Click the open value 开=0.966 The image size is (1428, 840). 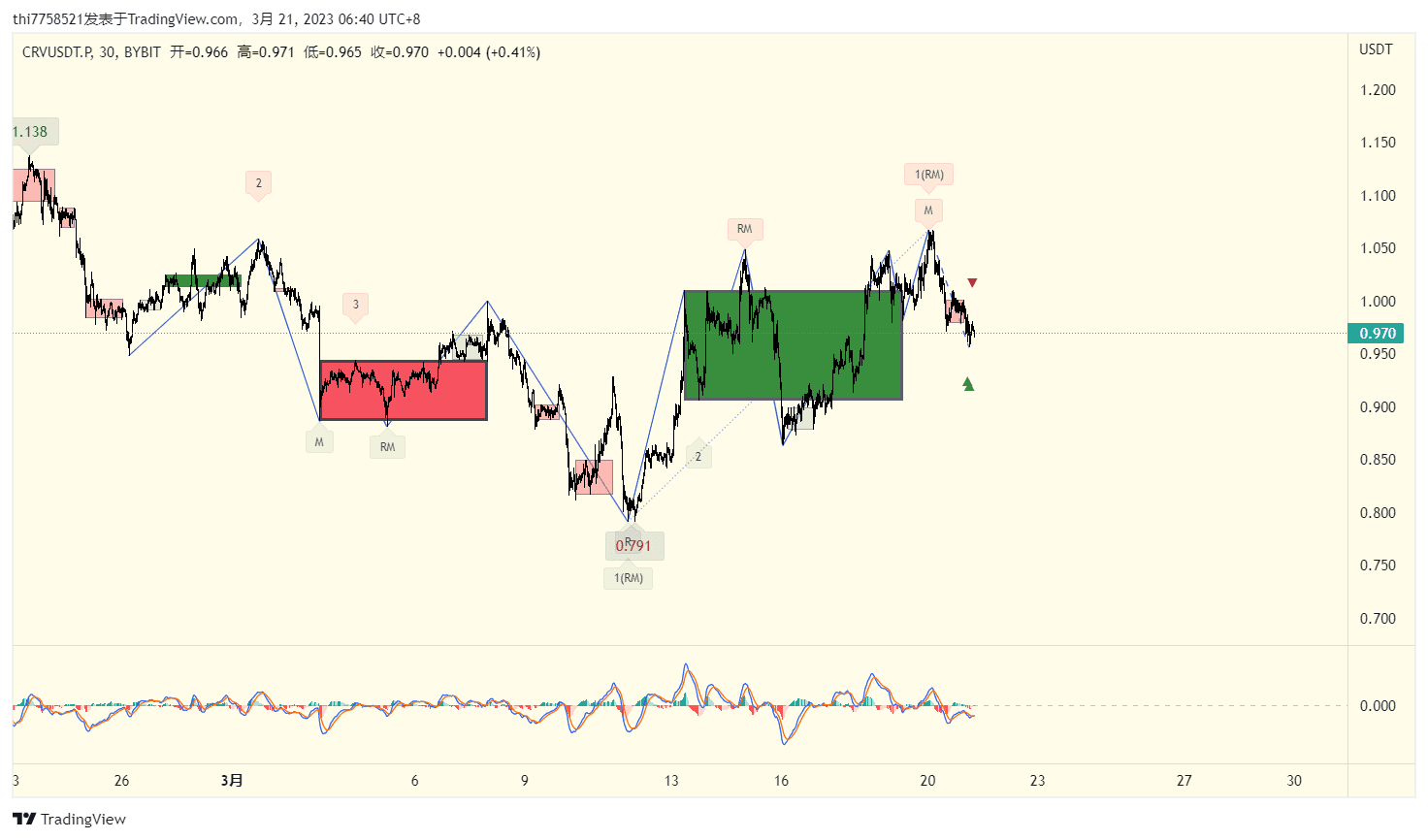tap(199, 52)
